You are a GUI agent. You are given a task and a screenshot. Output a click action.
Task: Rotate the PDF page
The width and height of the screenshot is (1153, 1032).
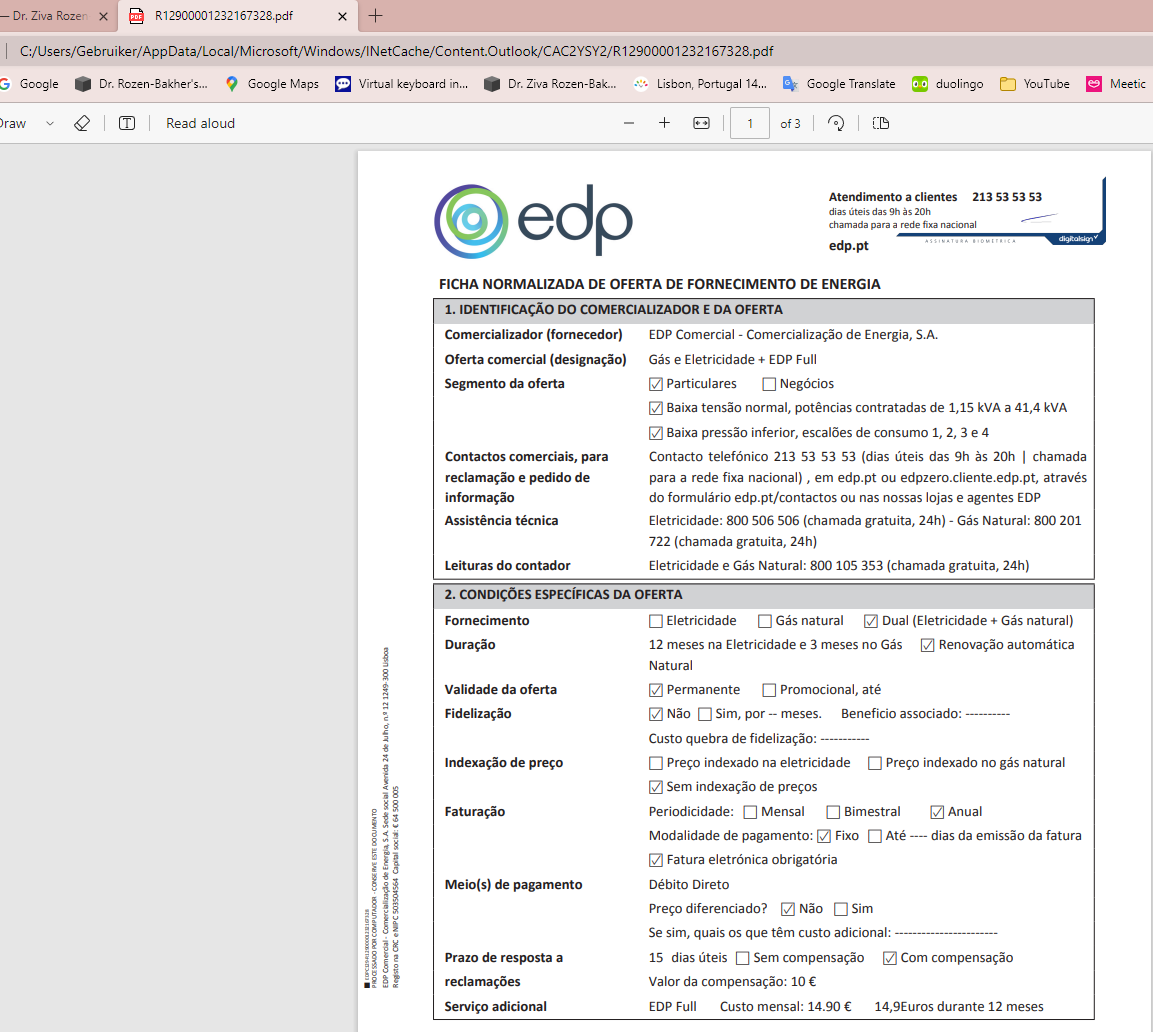tap(836, 124)
